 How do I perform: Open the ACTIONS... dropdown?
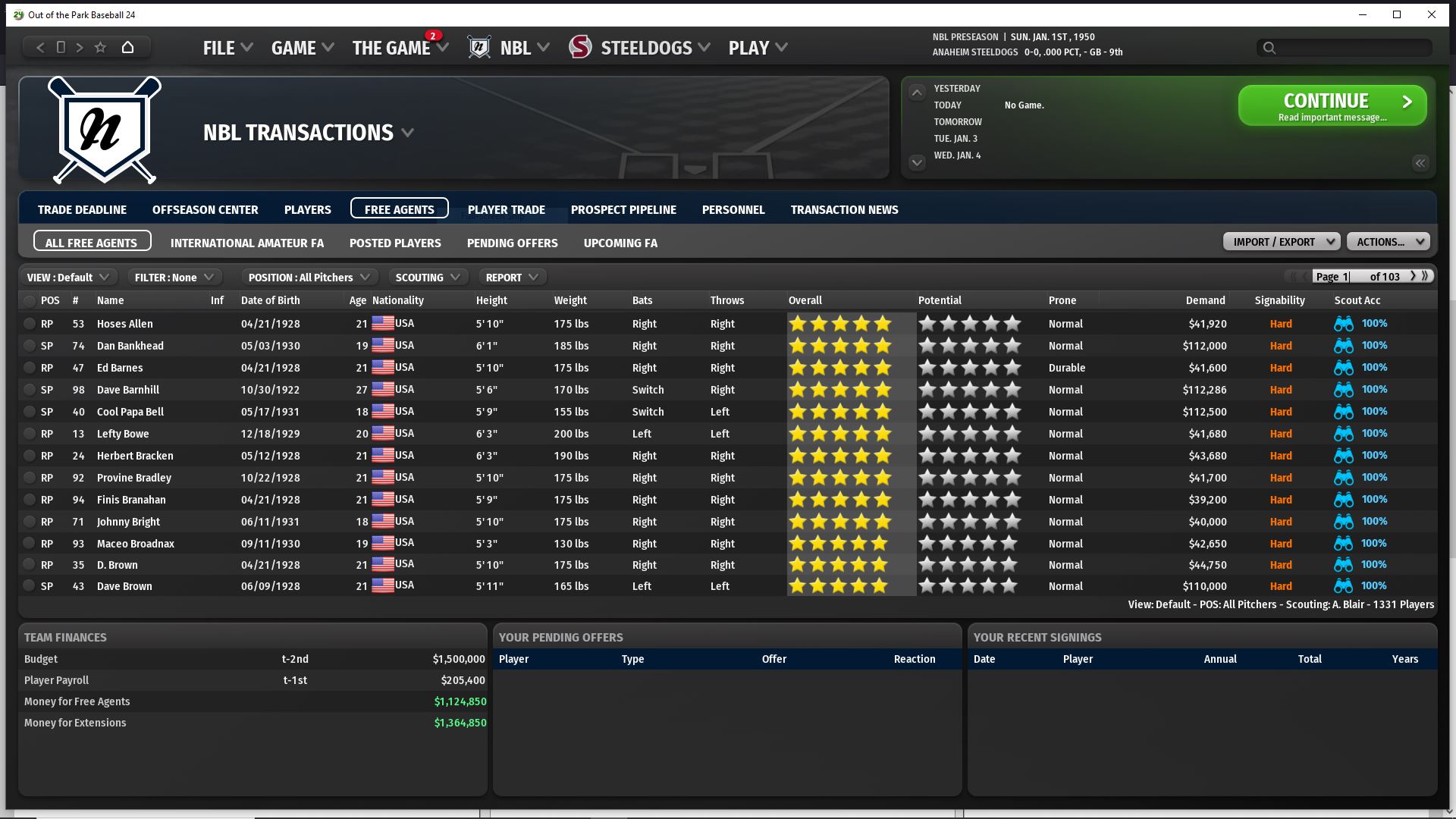(x=1387, y=242)
